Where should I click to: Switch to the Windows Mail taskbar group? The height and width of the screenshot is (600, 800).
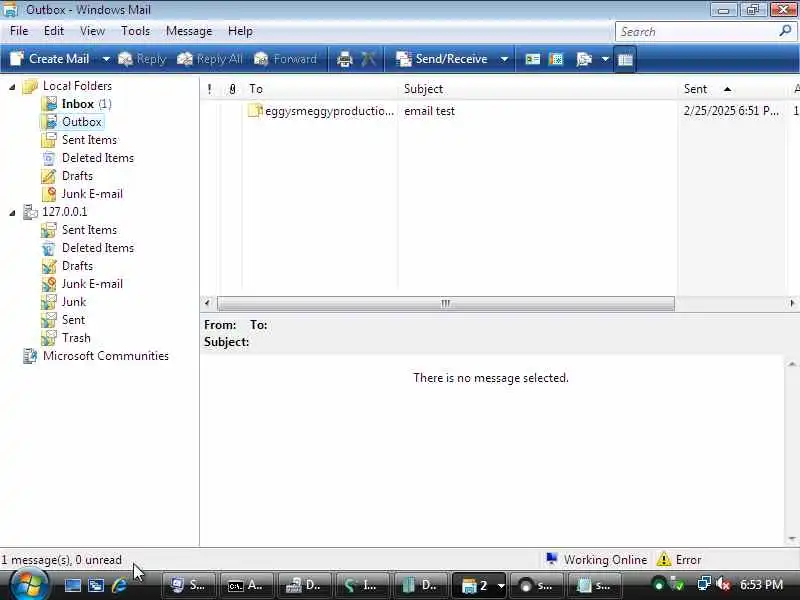click(480, 586)
